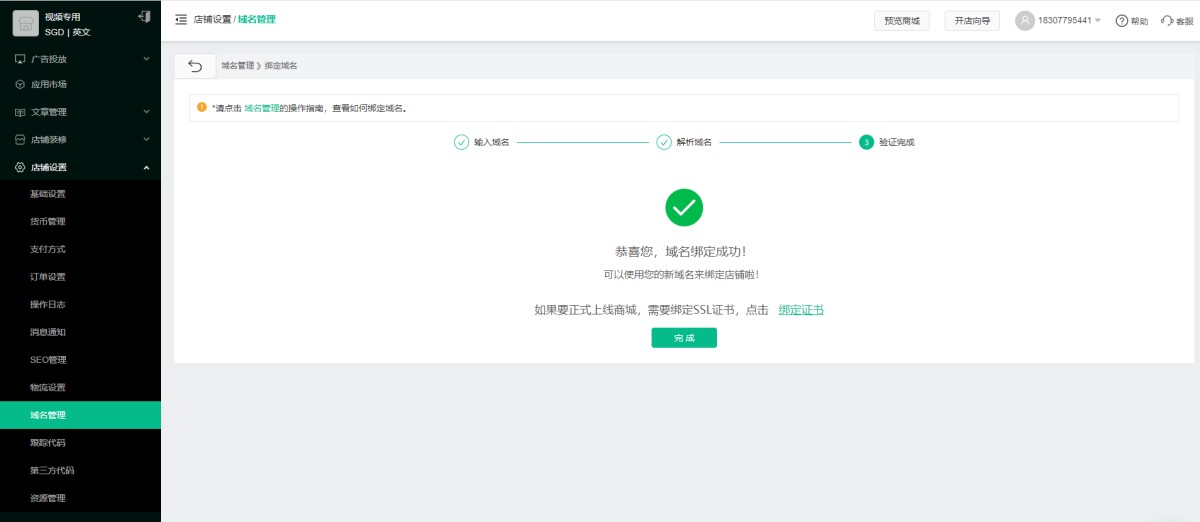Image resolution: width=1200 pixels, height=522 pixels.
Task: Click the 预览商城 button
Action: click(x=902, y=21)
